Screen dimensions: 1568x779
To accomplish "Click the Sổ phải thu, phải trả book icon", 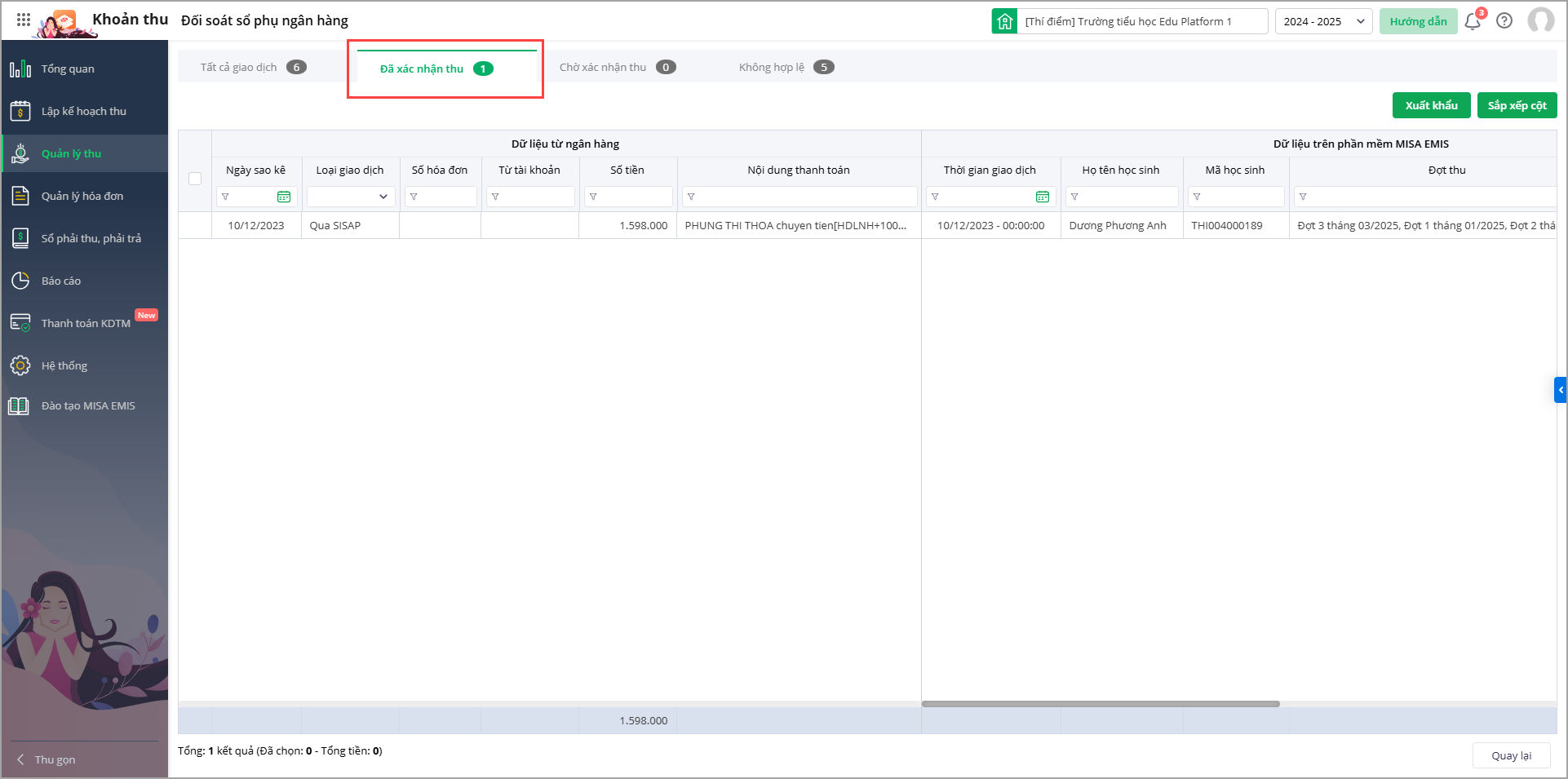I will (20, 238).
